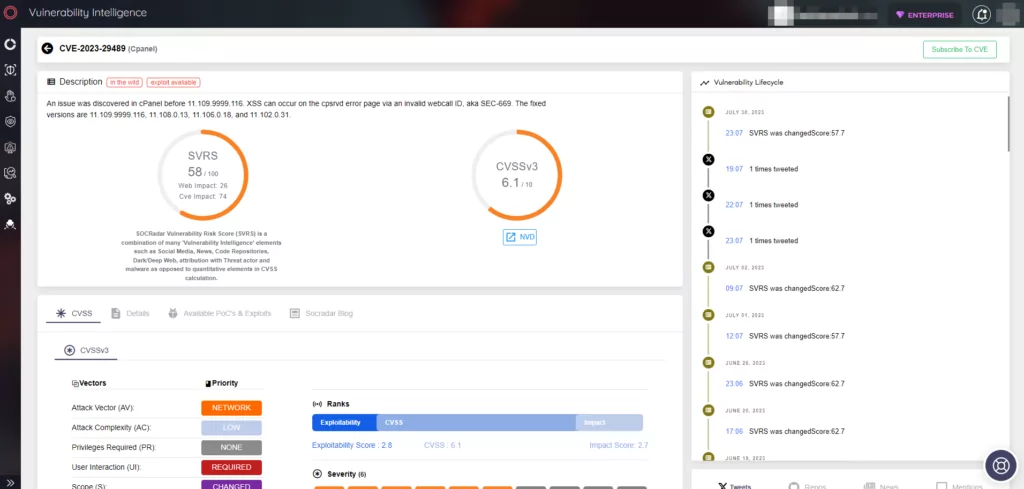Click Subscribe To CVE button

(959, 50)
